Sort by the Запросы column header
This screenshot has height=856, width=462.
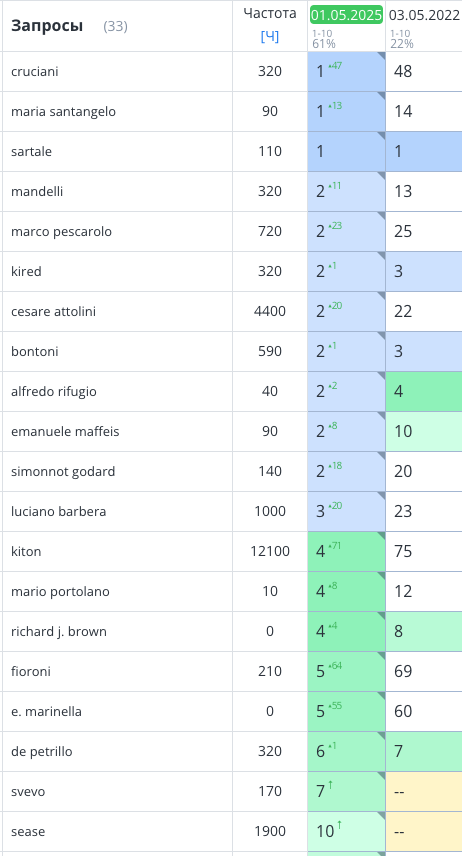[47, 26]
